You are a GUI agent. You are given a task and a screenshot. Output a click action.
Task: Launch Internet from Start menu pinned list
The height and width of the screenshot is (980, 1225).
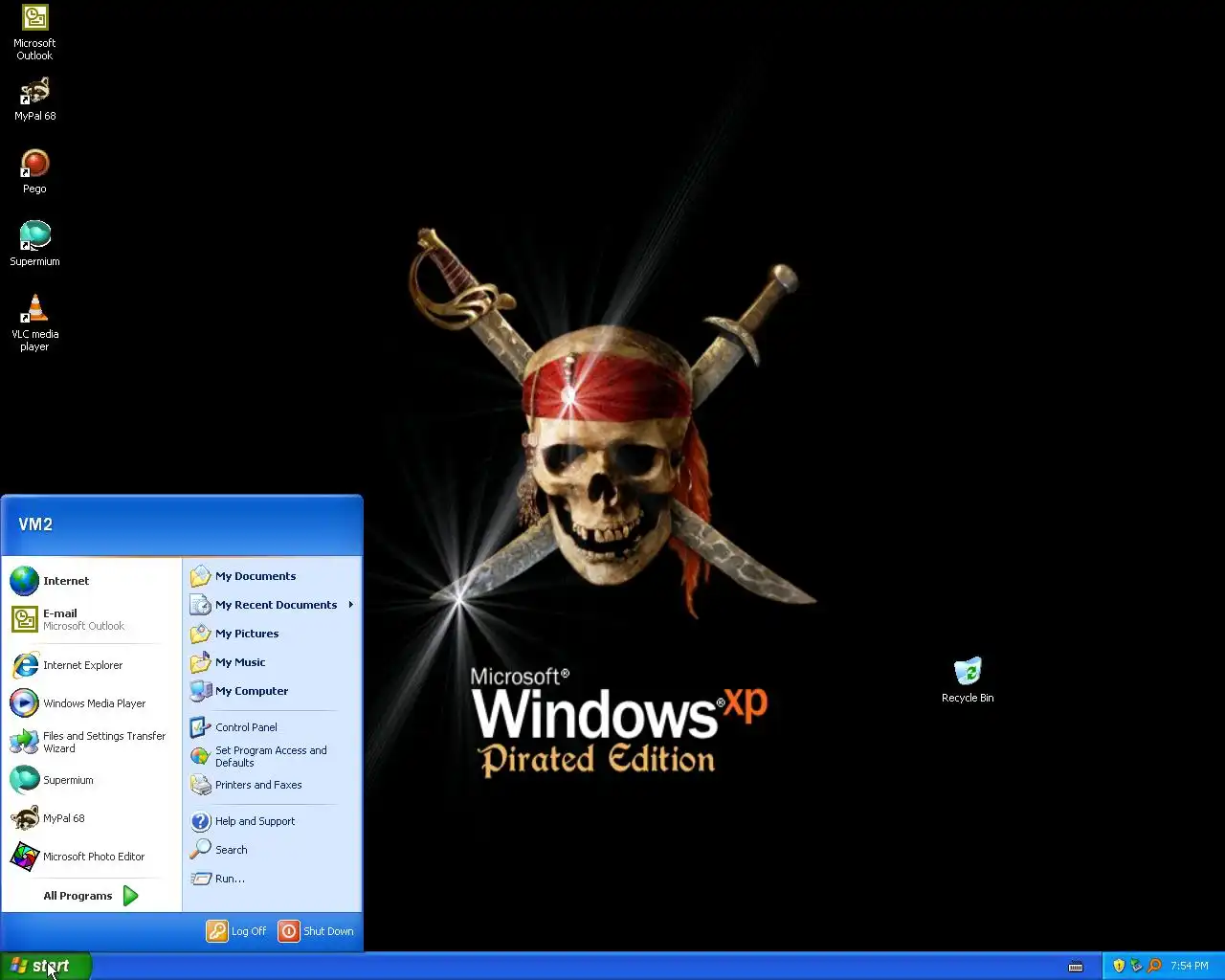[x=92, y=581]
